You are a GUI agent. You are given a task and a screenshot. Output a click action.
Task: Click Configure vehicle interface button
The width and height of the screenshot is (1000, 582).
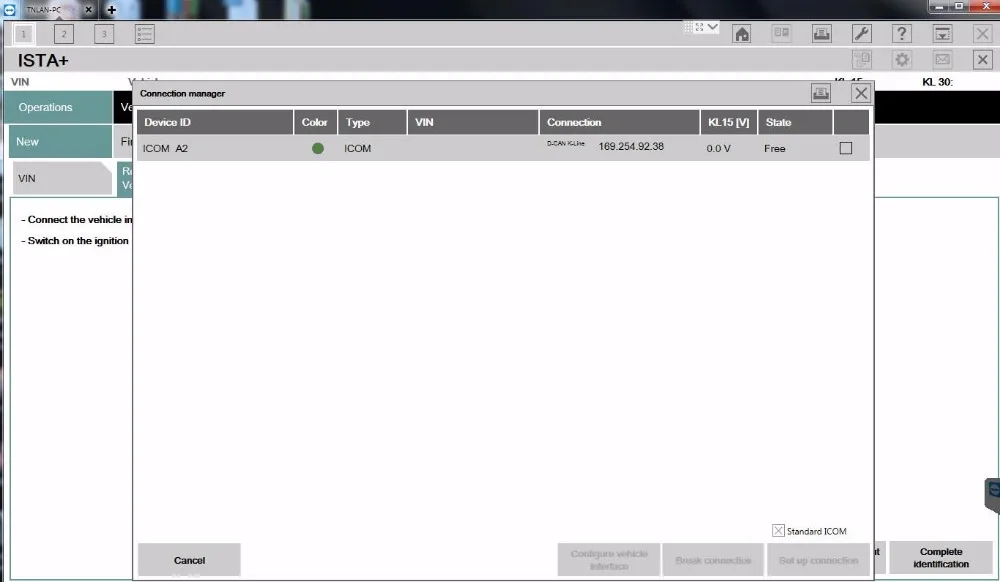point(609,560)
